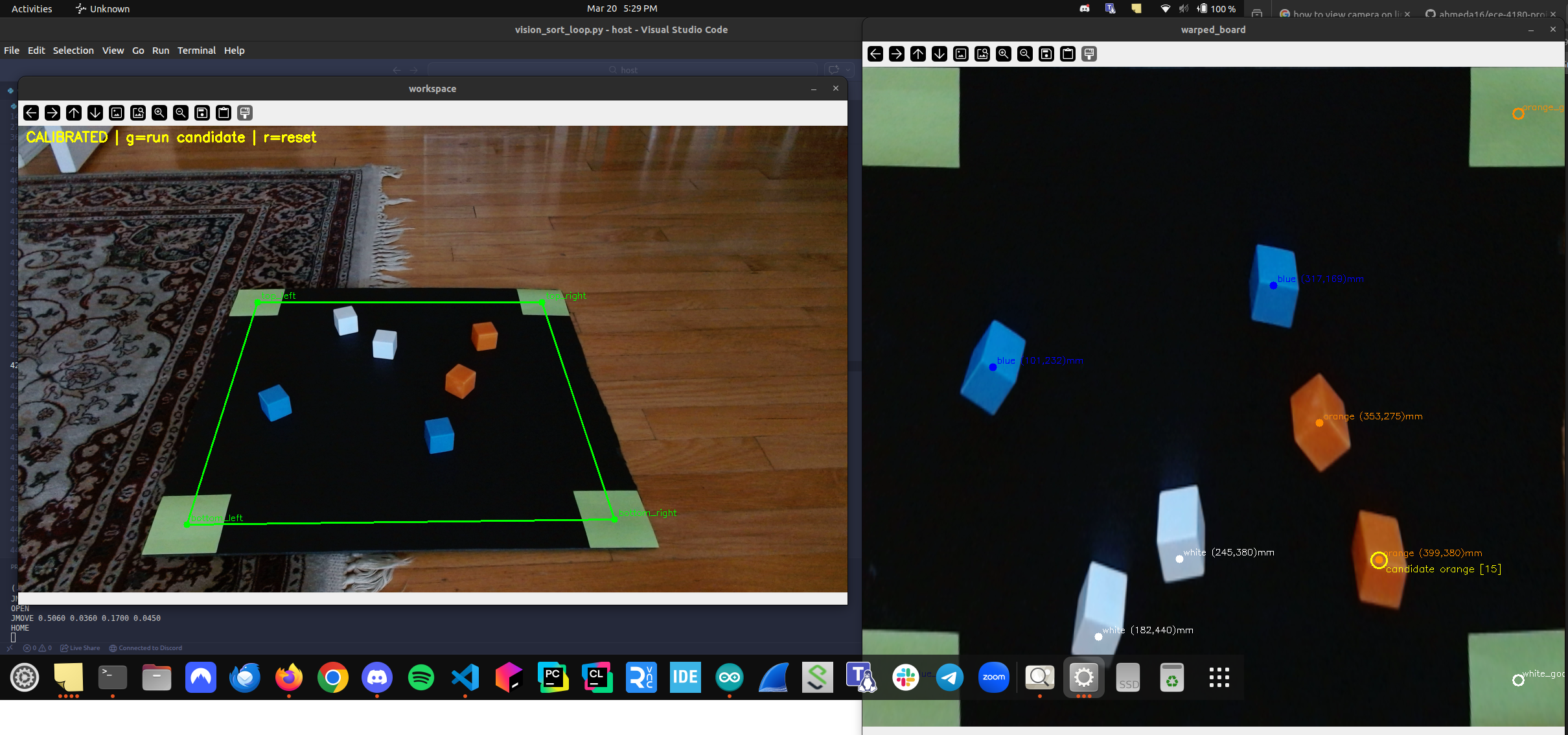Screen dimensions: 1568x735
Task: Expand the Copilot chat dropdown in VS Code
Action: point(848,70)
